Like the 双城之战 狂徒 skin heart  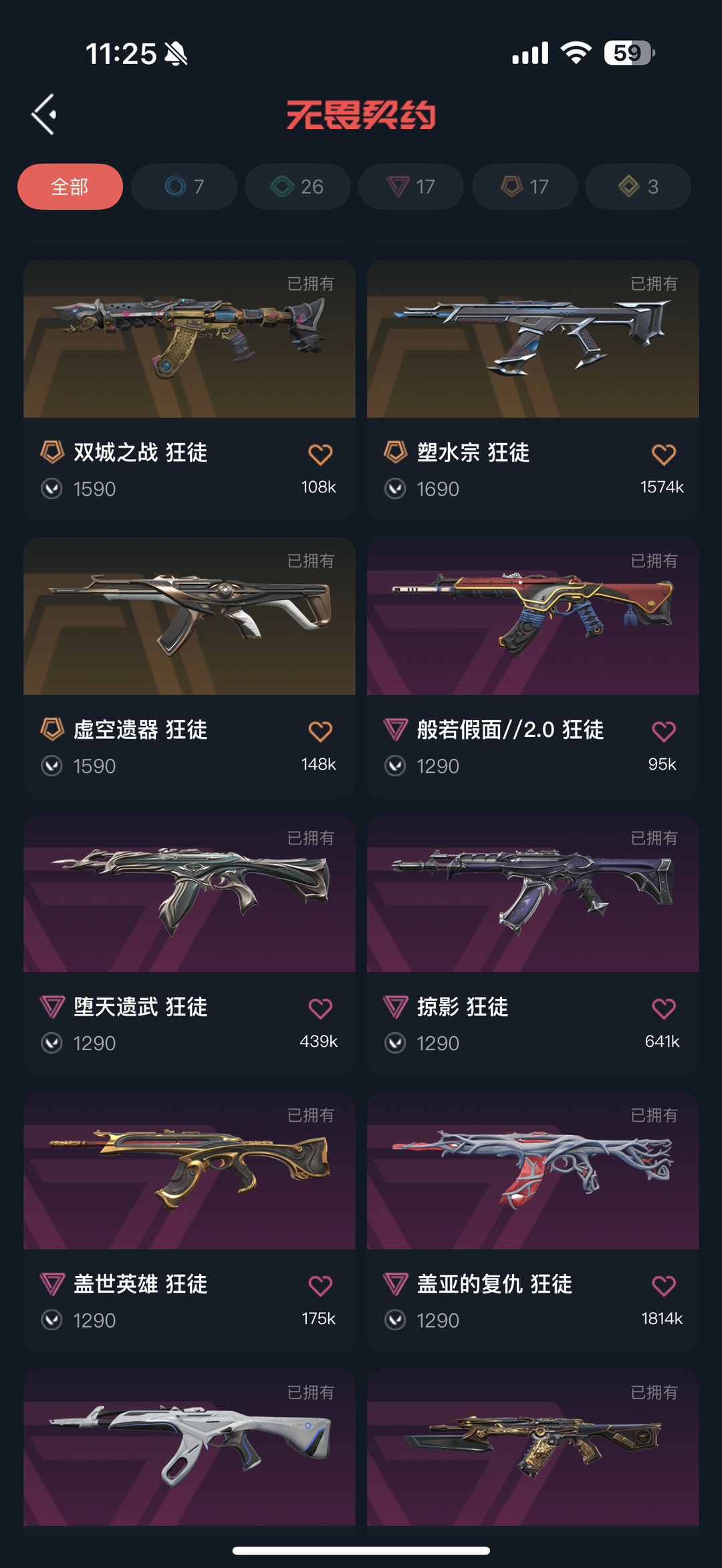pos(320,454)
